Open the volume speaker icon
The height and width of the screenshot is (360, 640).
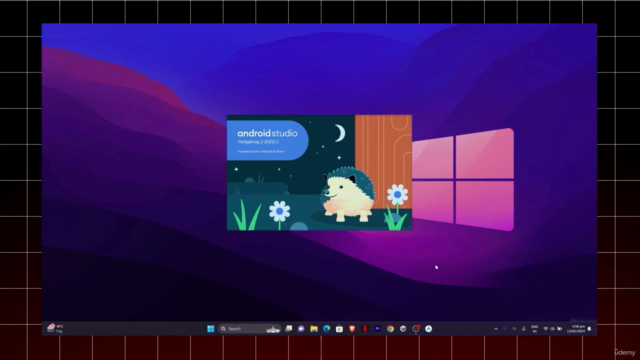(552, 329)
